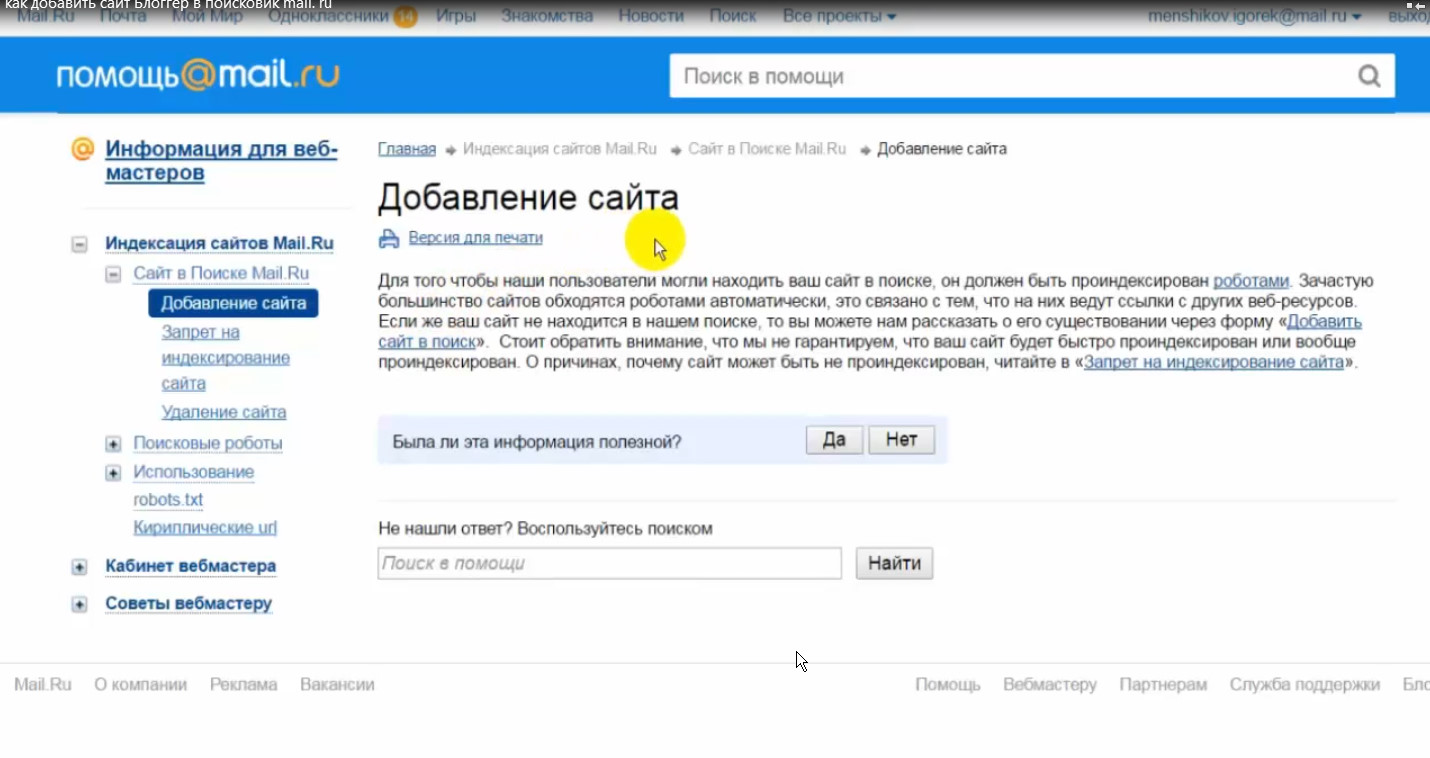Open Одноклассники in top navigation
This screenshot has height=758, width=1430.
point(328,16)
